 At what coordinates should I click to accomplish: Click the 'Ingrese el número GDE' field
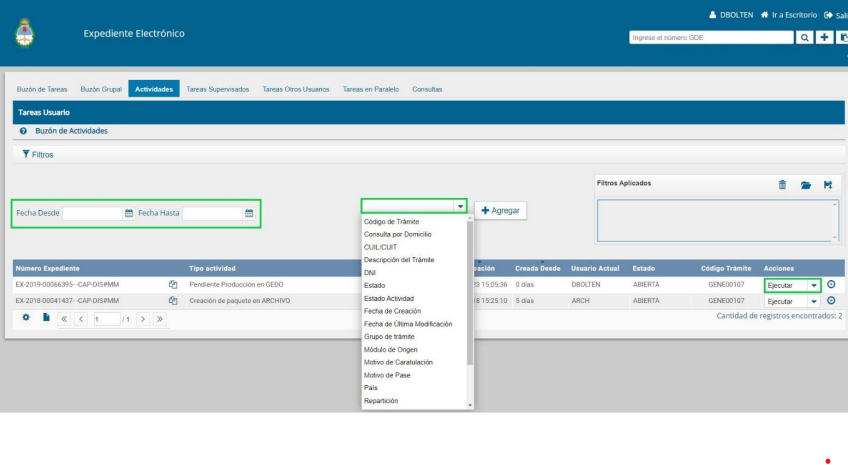tap(710, 37)
